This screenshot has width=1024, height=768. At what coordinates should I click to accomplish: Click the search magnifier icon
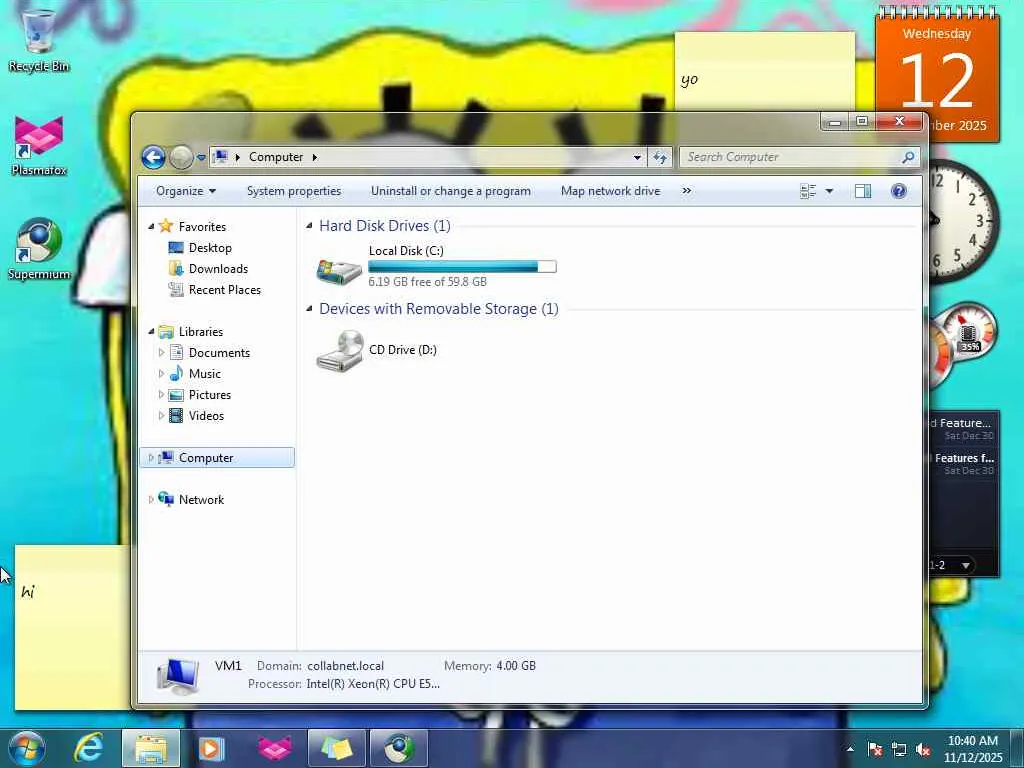coord(908,157)
